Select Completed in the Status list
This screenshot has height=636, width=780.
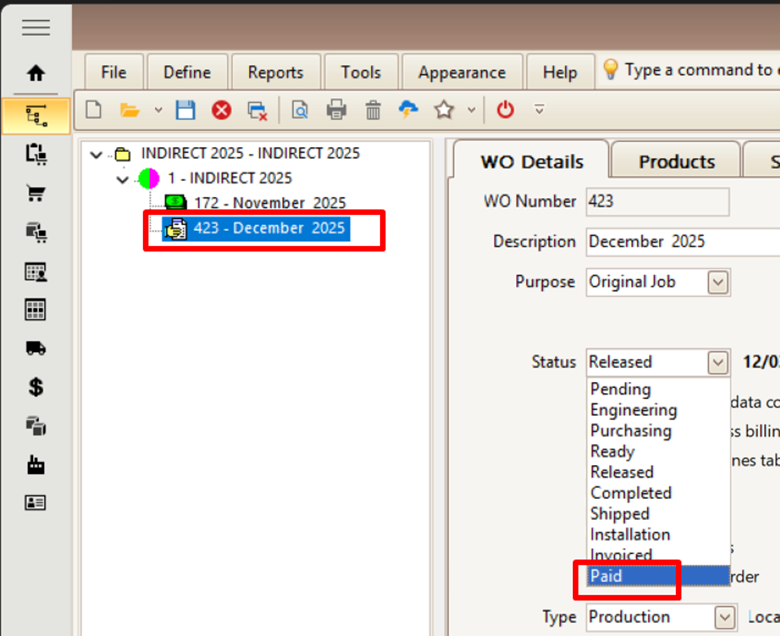coord(630,493)
